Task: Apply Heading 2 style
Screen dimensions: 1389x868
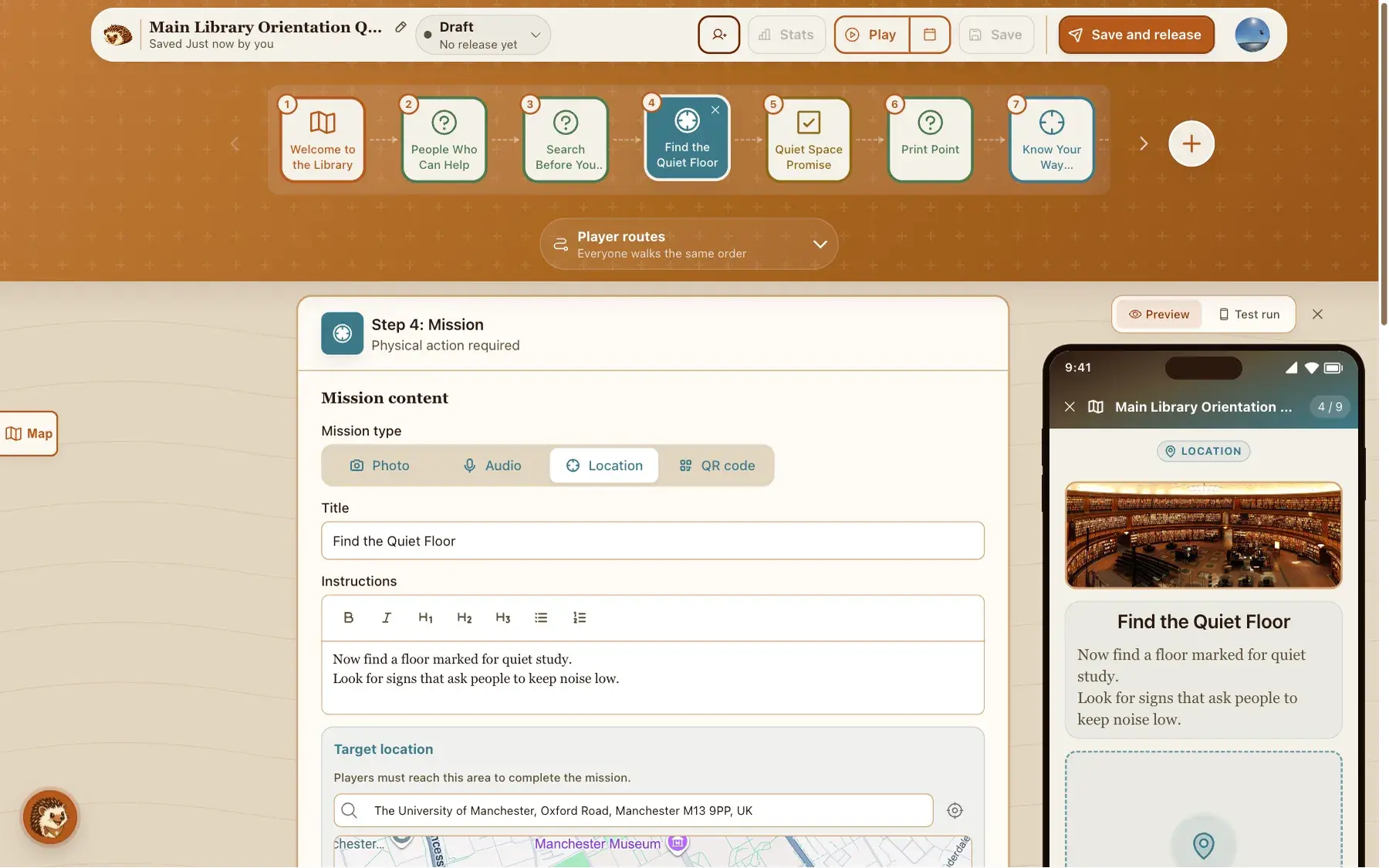Action: coord(464,617)
